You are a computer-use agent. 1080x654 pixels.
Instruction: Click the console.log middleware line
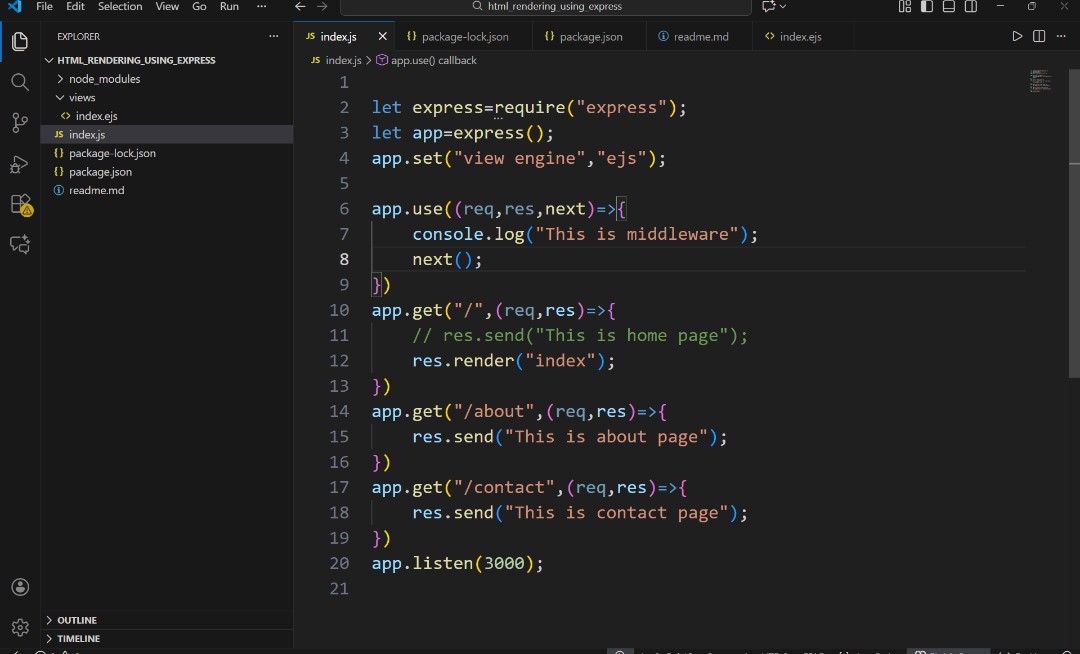click(x=585, y=234)
